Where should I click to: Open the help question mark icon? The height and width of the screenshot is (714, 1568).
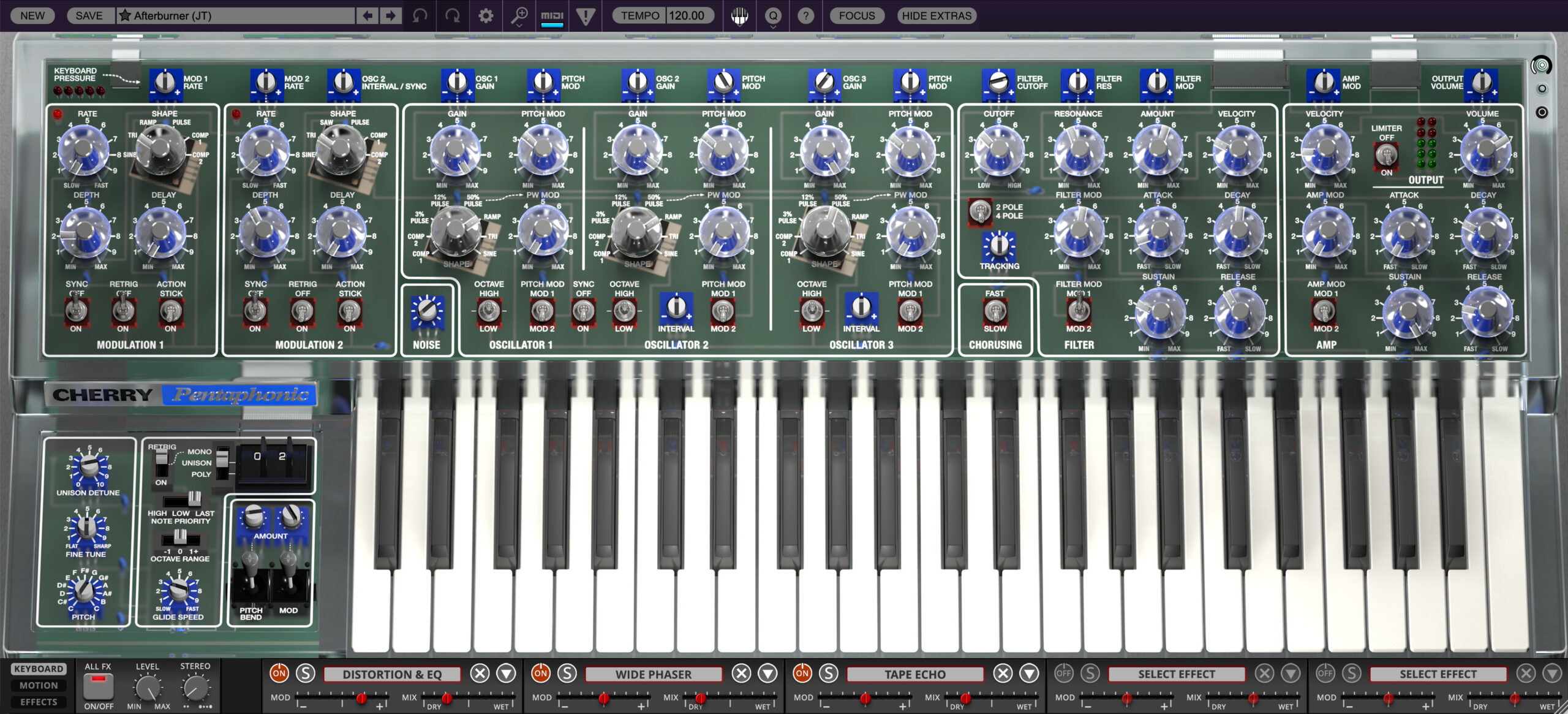tap(806, 15)
